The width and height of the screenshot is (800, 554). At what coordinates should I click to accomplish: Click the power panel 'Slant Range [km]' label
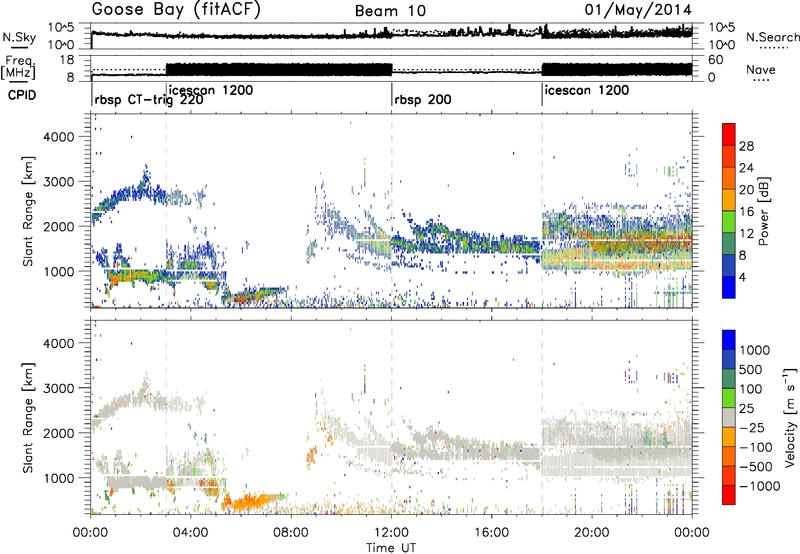(29, 211)
